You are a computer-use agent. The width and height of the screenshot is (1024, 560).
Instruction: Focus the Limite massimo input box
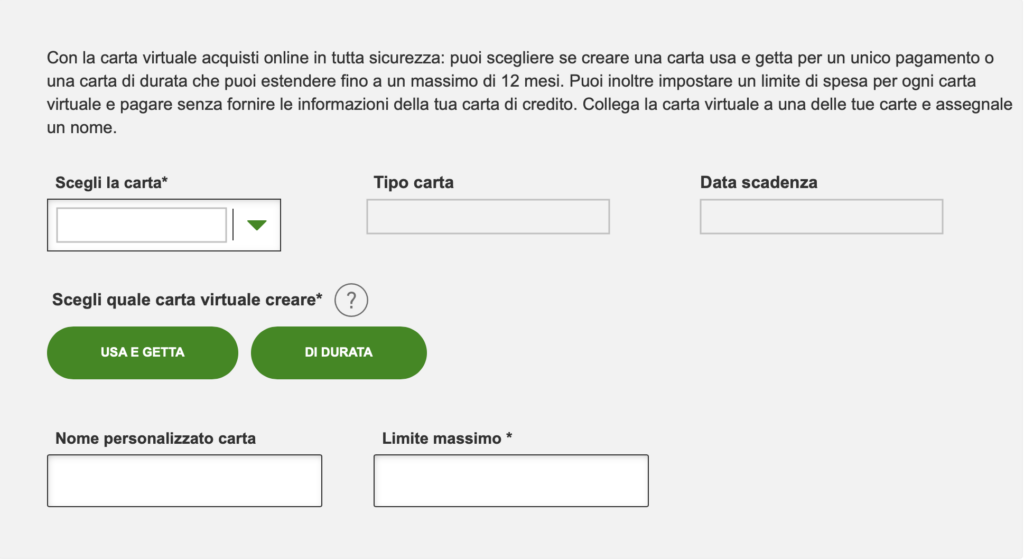click(511, 481)
